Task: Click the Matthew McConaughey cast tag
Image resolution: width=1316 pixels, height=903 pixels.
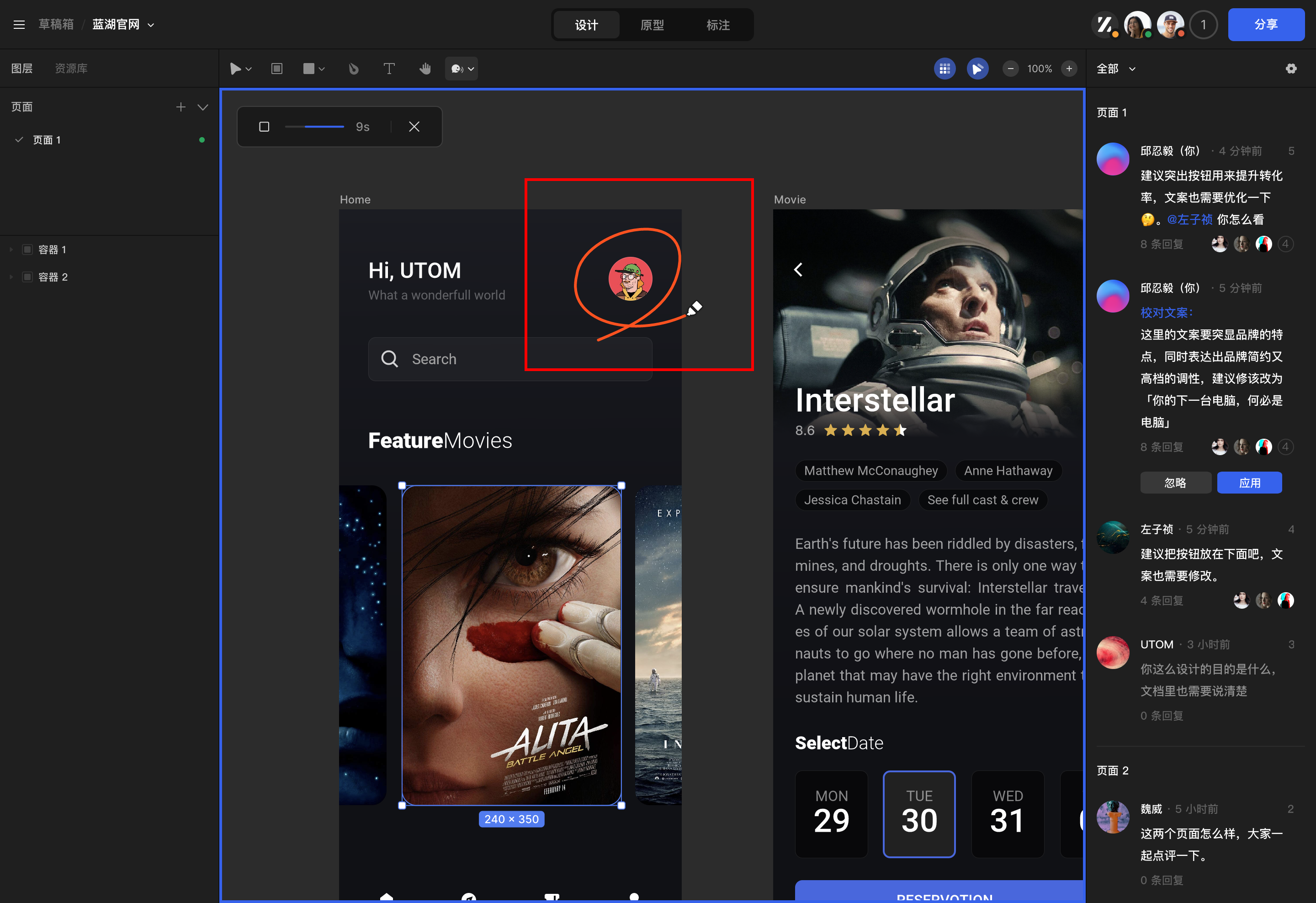Action: tap(871, 471)
